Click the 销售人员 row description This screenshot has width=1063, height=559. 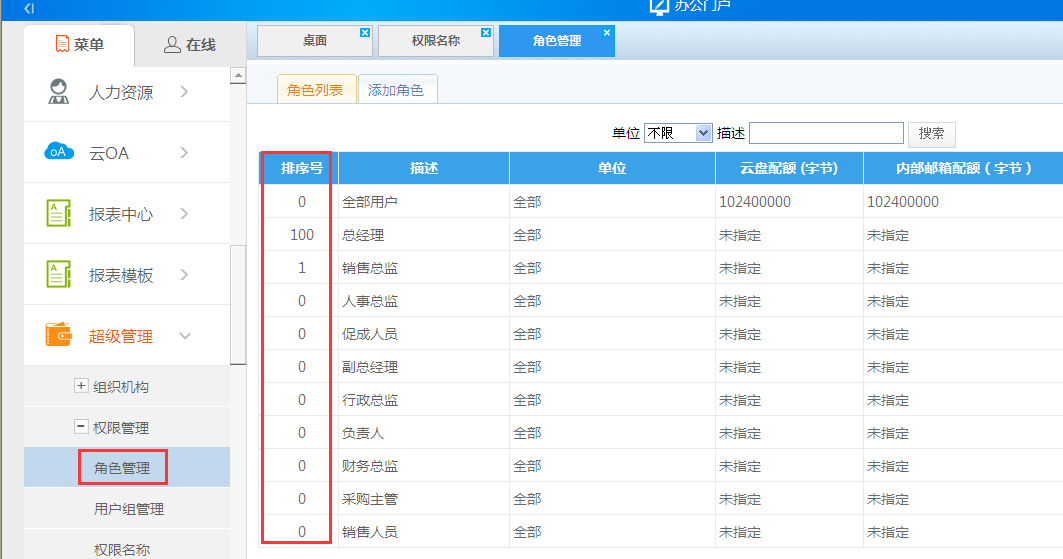click(369, 533)
